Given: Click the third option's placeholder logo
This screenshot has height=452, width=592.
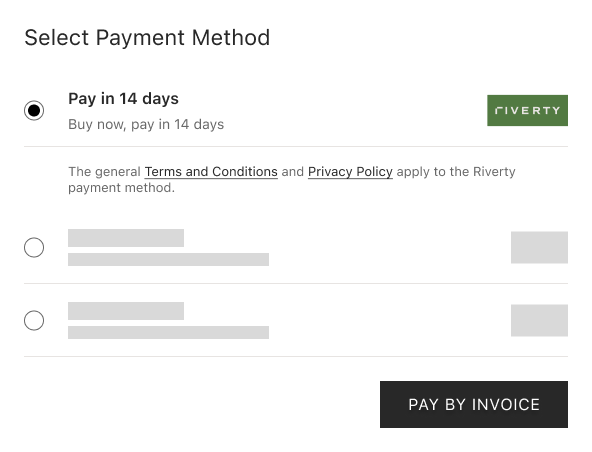Looking at the screenshot, I should point(539,320).
